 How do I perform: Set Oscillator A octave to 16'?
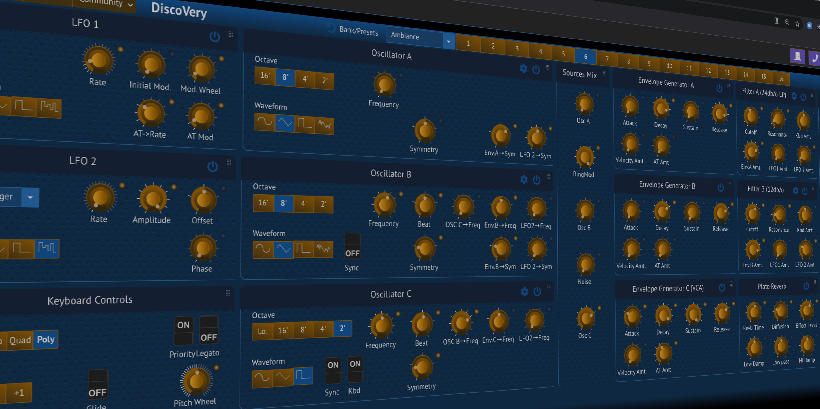click(265, 76)
